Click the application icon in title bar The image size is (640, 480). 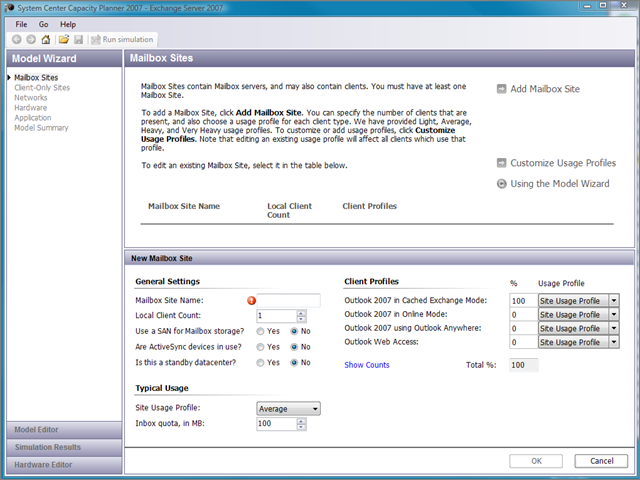(x=9, y=7)
